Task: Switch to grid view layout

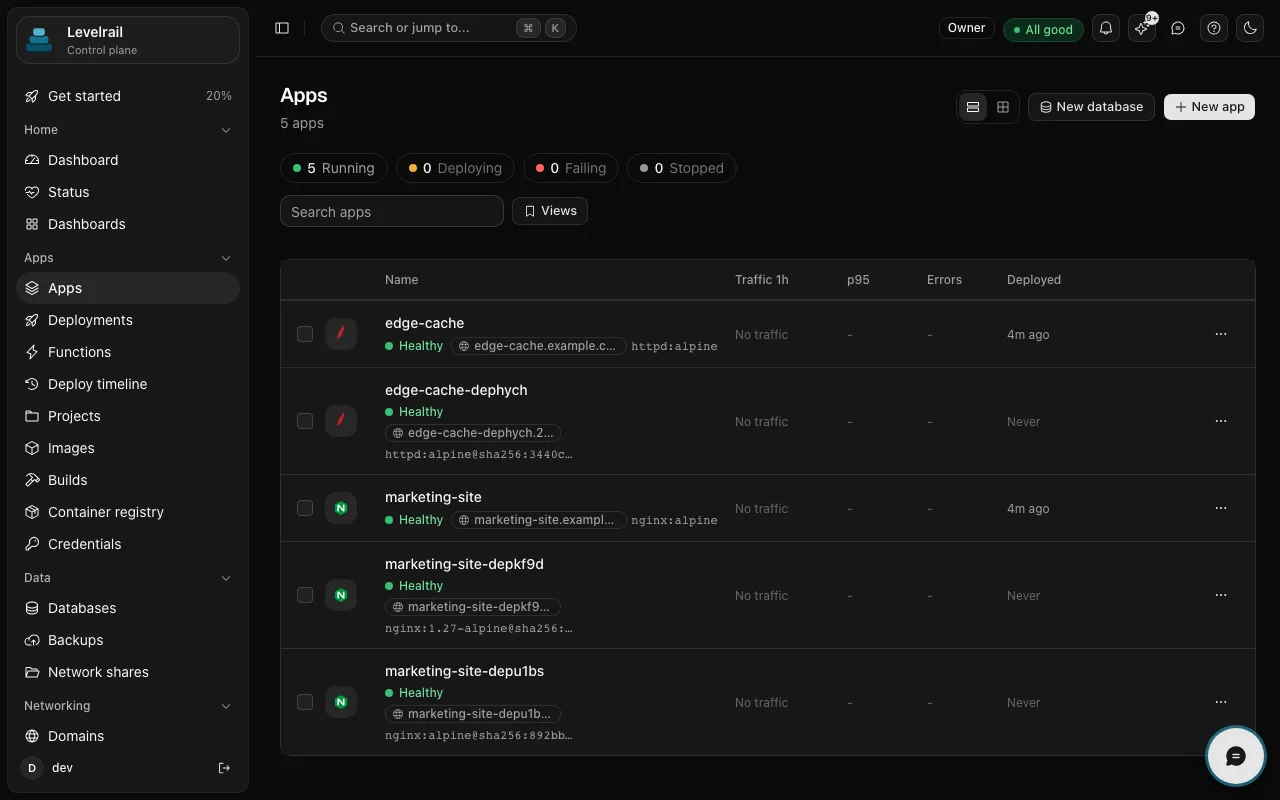Action: coord(1003,107)
